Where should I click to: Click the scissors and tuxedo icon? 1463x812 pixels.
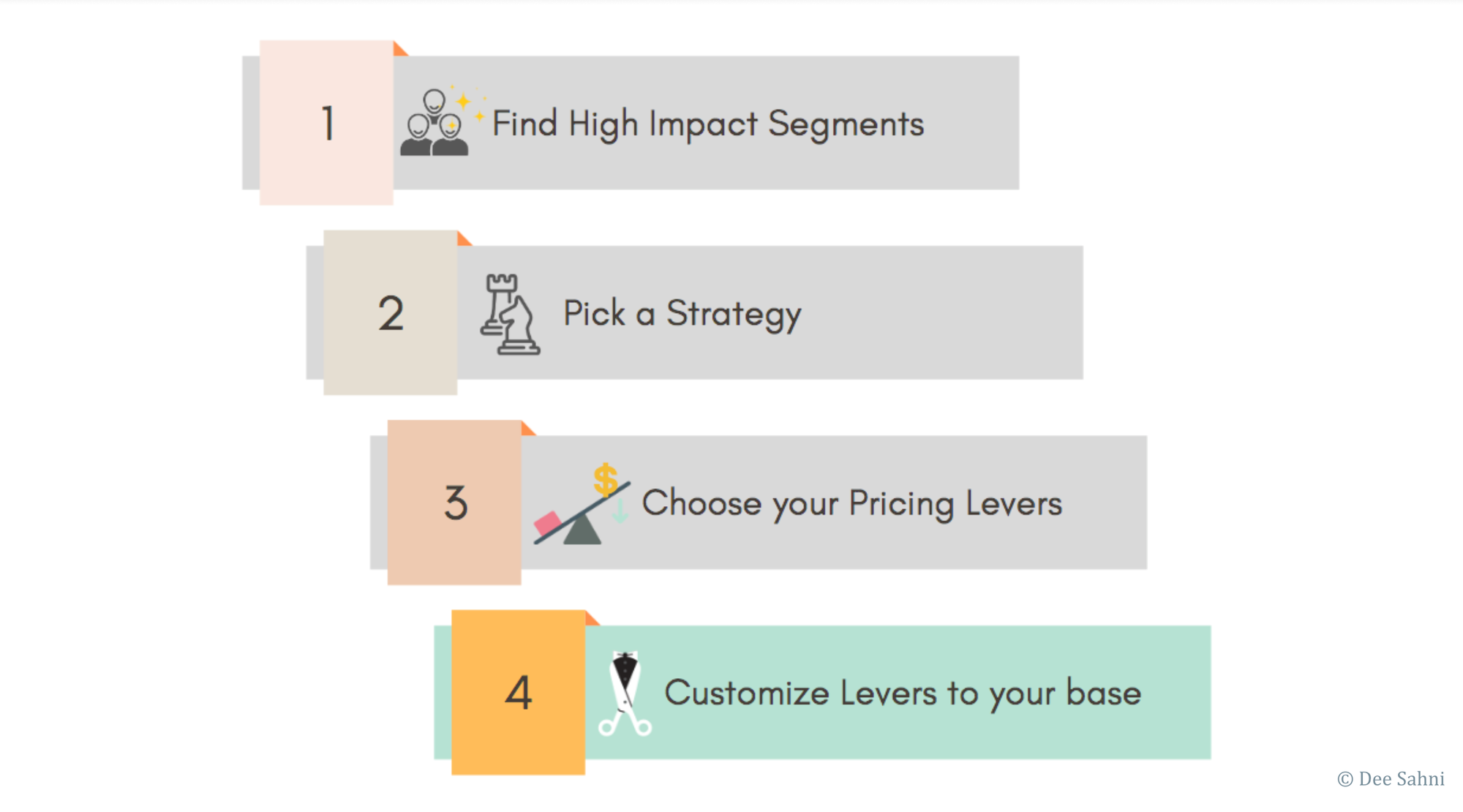point(625,693)
